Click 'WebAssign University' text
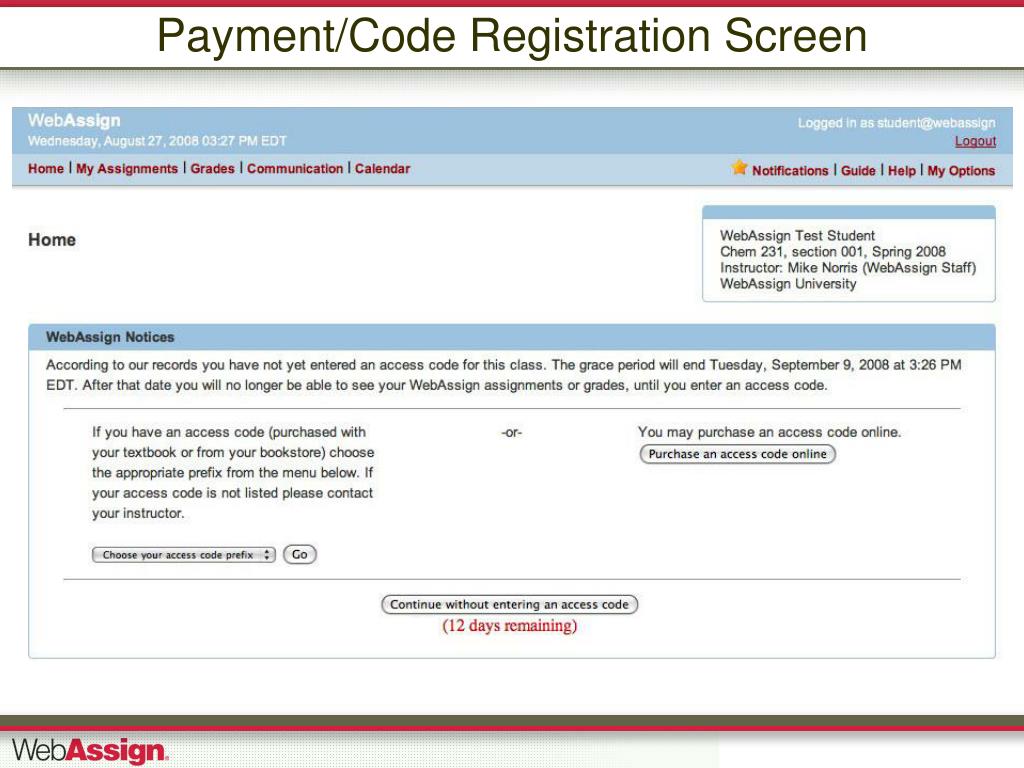 (788, 283)
